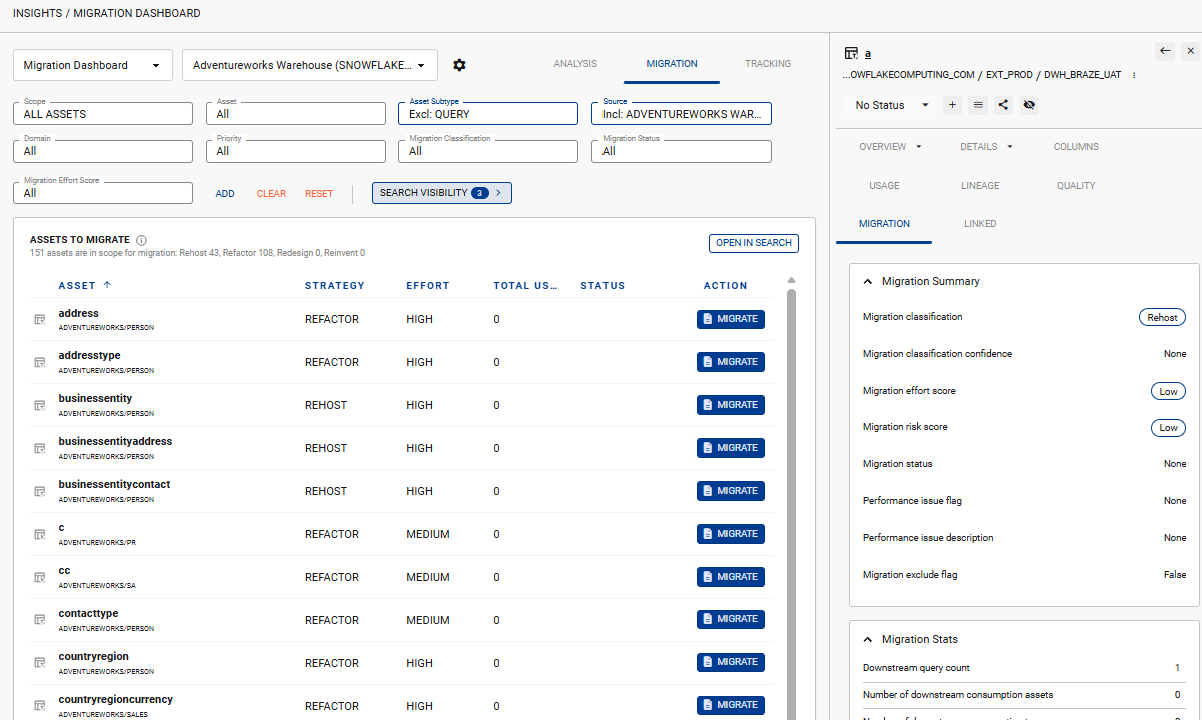Viewport: 1202px width, 720px height.
Task: Collapse the Migration Stats section
Action: (x=867, y=639)
